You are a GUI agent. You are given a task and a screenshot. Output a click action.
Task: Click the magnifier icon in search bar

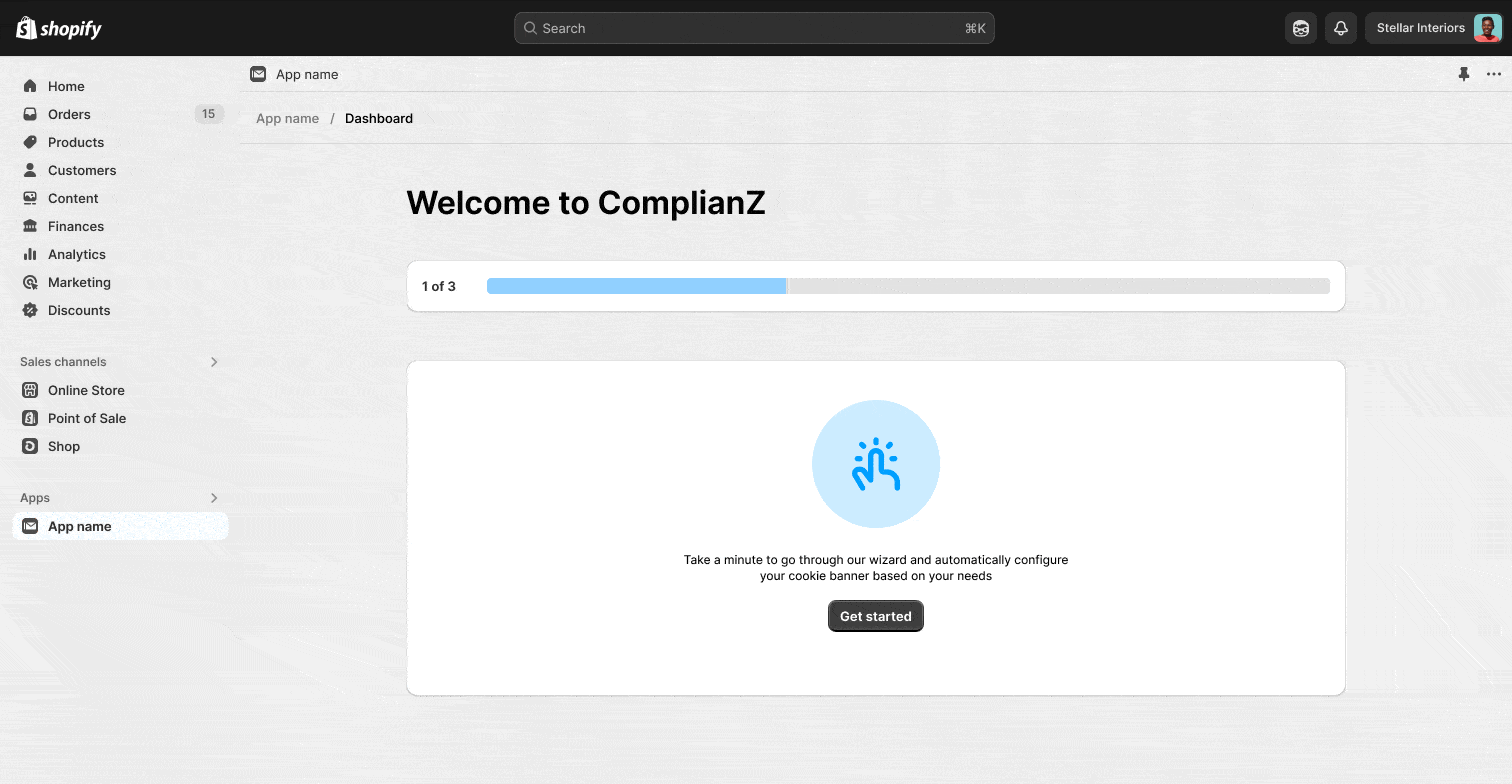pyautogui.click(x=531, y=28)
